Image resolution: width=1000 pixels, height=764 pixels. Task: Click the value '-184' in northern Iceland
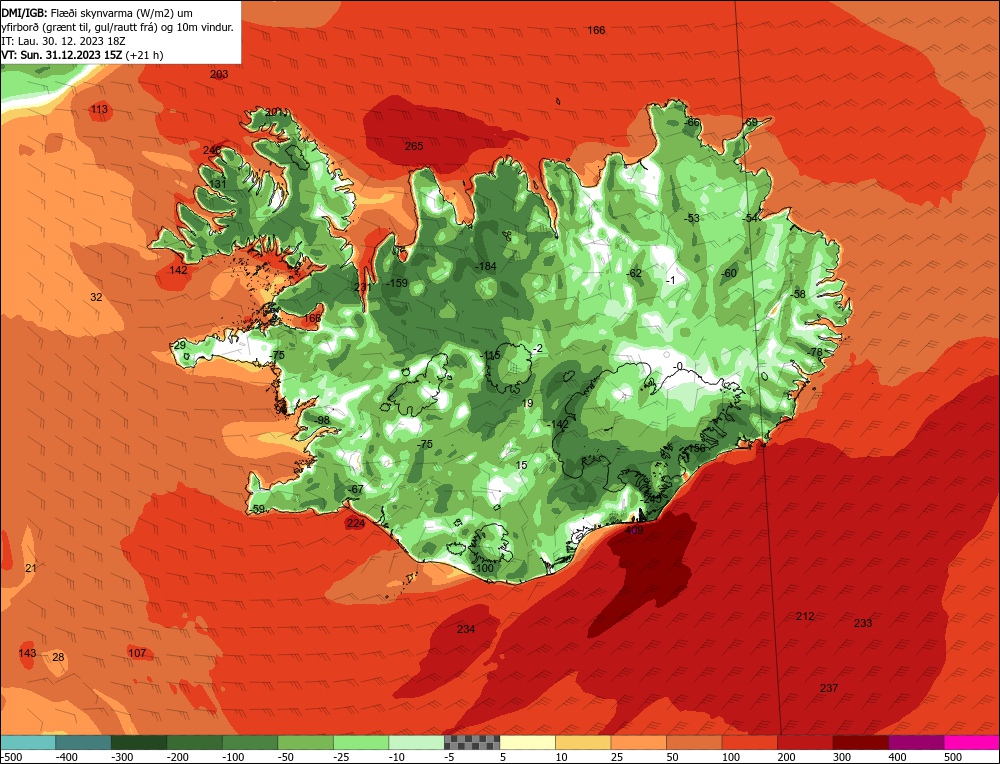(486, 266)
